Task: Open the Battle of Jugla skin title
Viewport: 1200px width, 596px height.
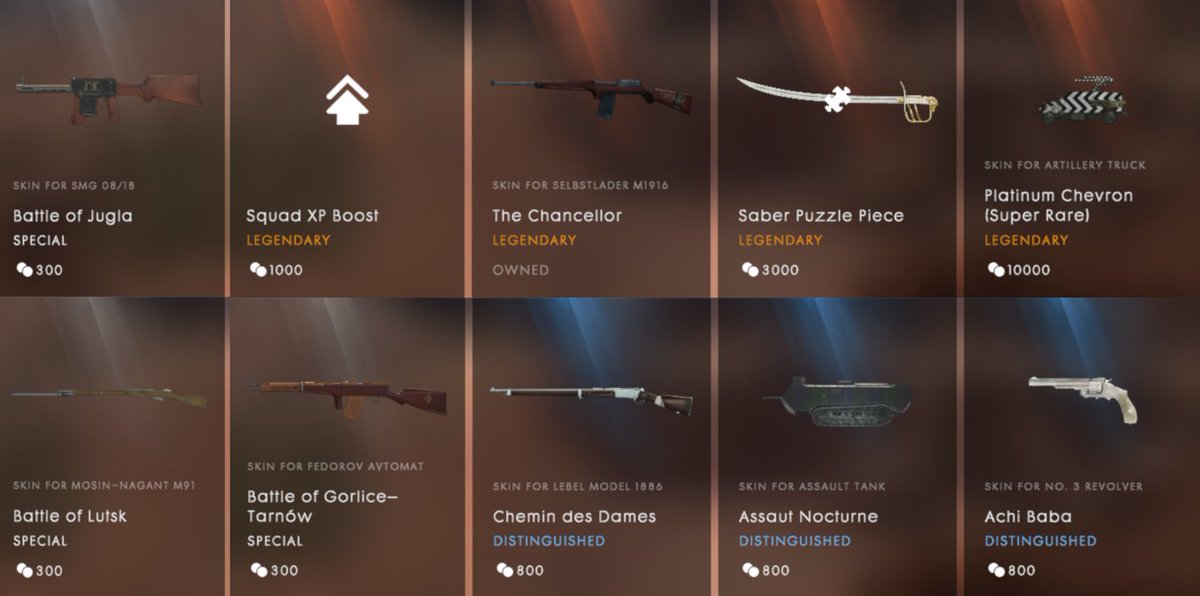Action: tap(72, 216)
